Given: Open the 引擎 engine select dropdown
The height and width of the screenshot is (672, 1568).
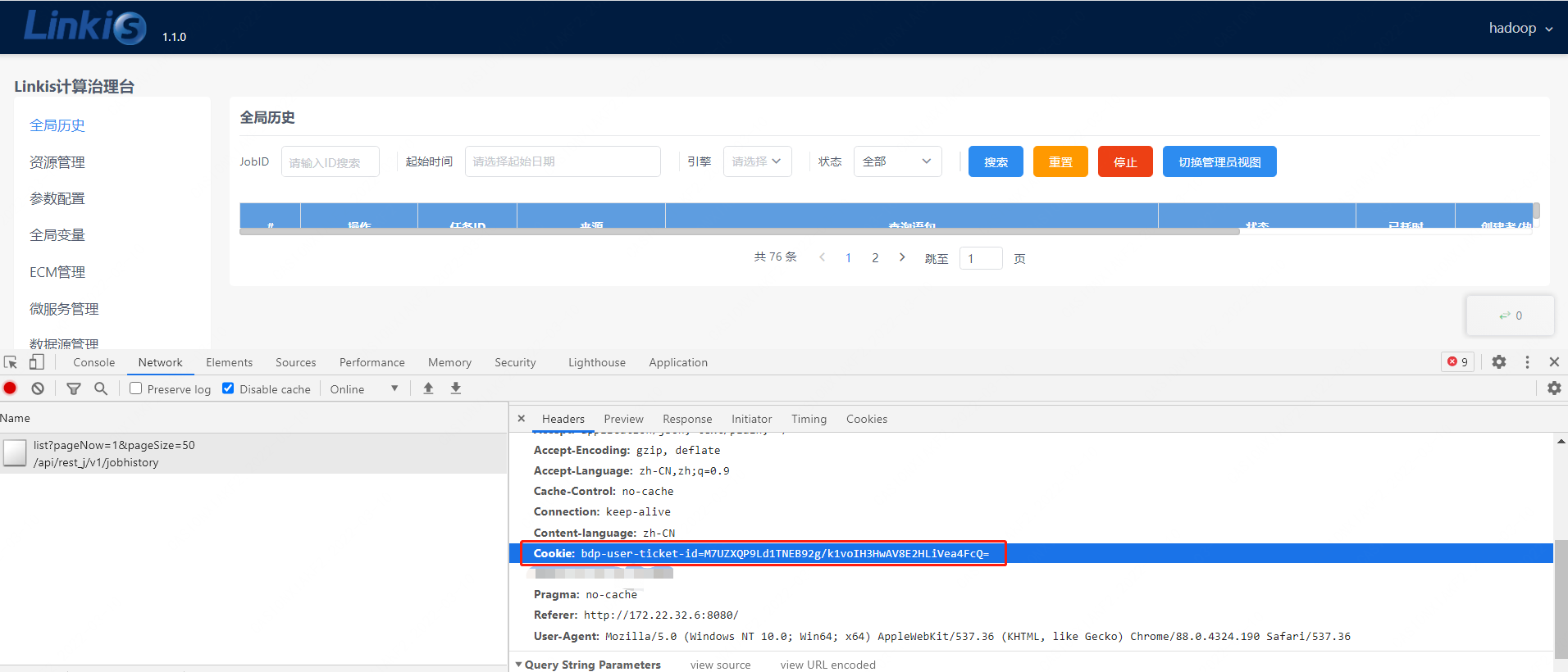Looking at the screenshot, I should 757,161.
